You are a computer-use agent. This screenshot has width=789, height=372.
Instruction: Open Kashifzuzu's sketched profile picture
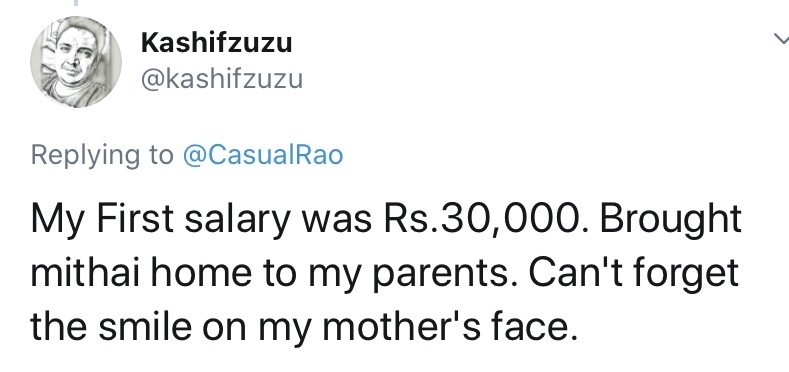pos(76,62)
